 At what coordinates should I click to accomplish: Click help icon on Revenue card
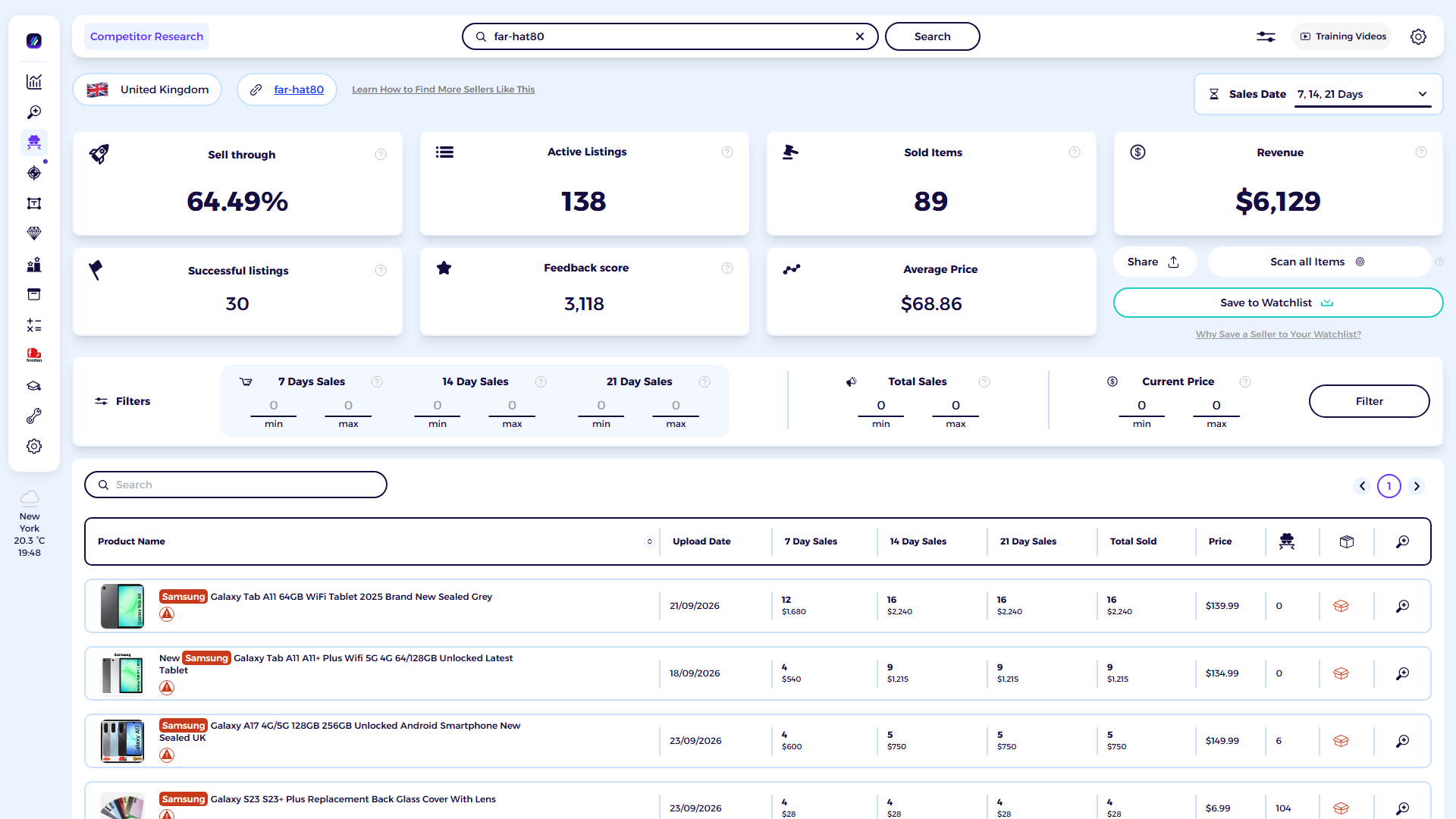pos(1421,152)
